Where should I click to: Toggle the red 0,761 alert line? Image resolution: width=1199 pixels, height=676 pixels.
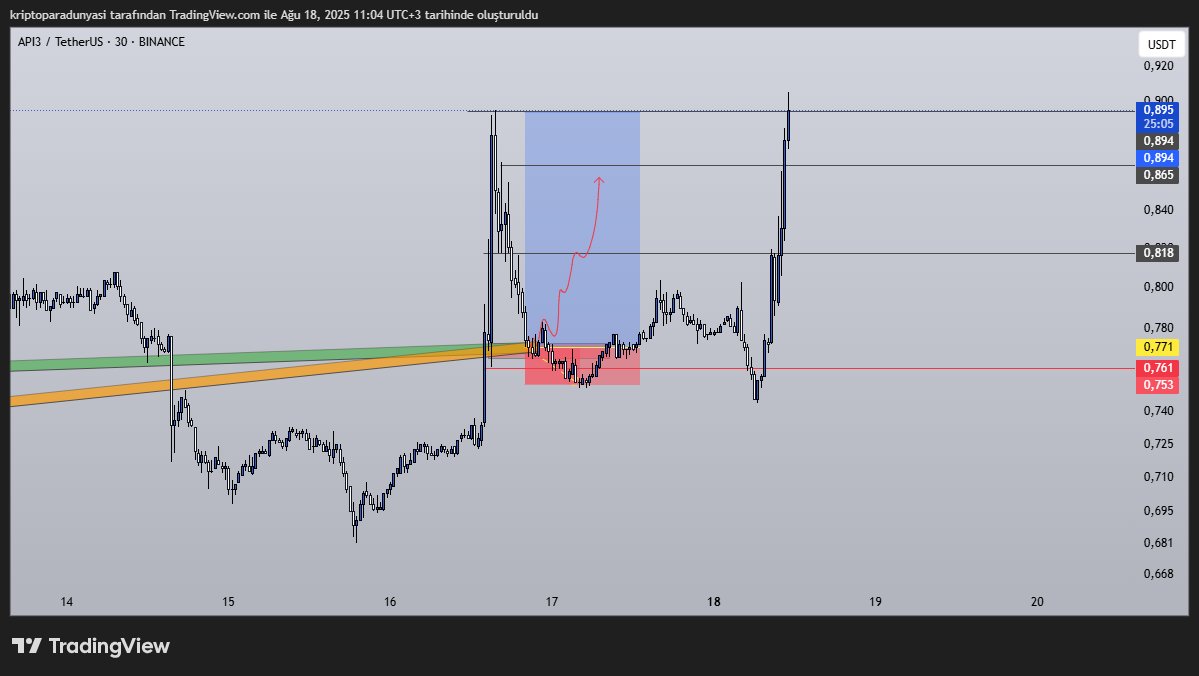(1158, 368)
